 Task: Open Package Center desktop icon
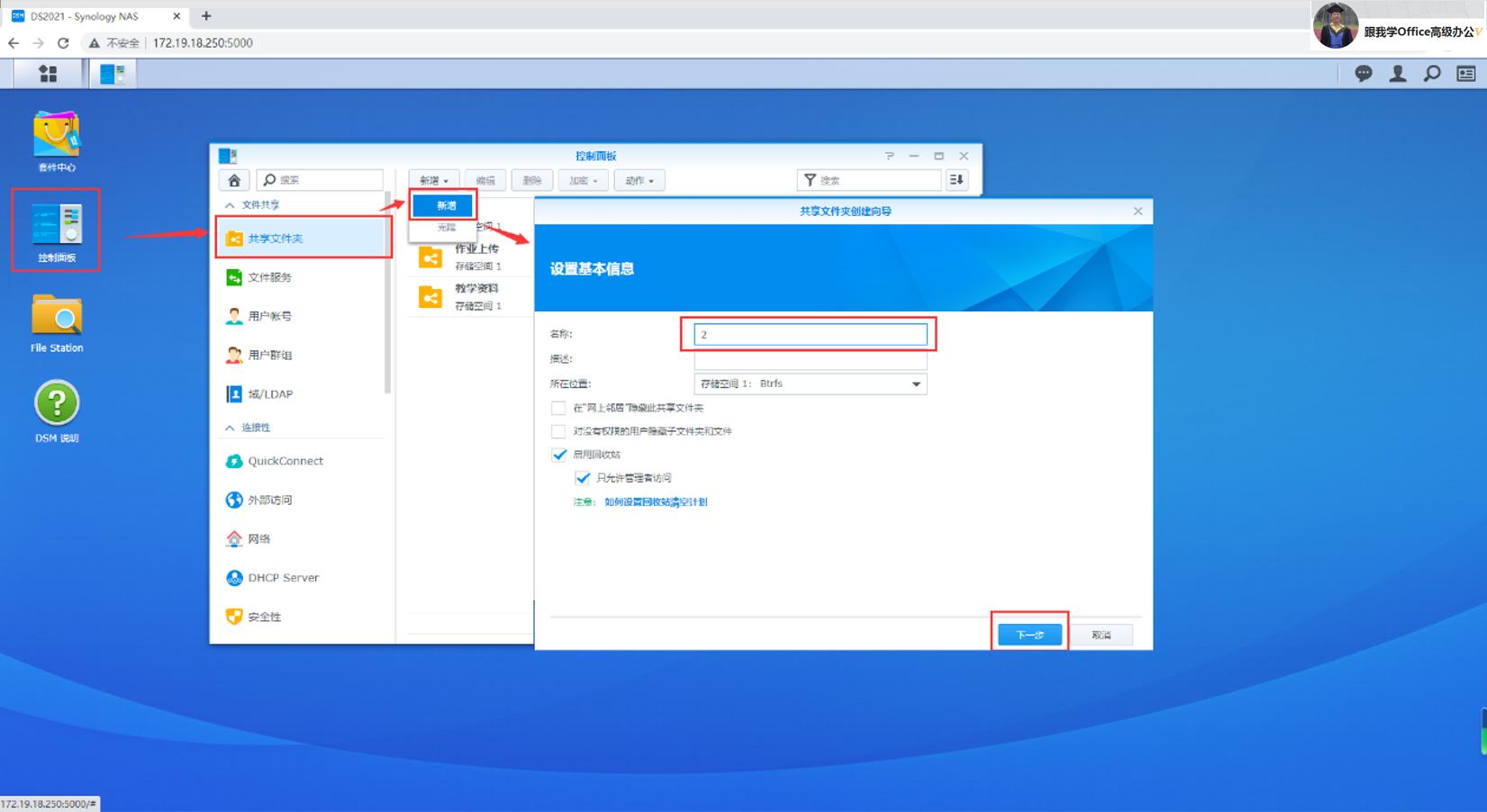click(57, 141)
